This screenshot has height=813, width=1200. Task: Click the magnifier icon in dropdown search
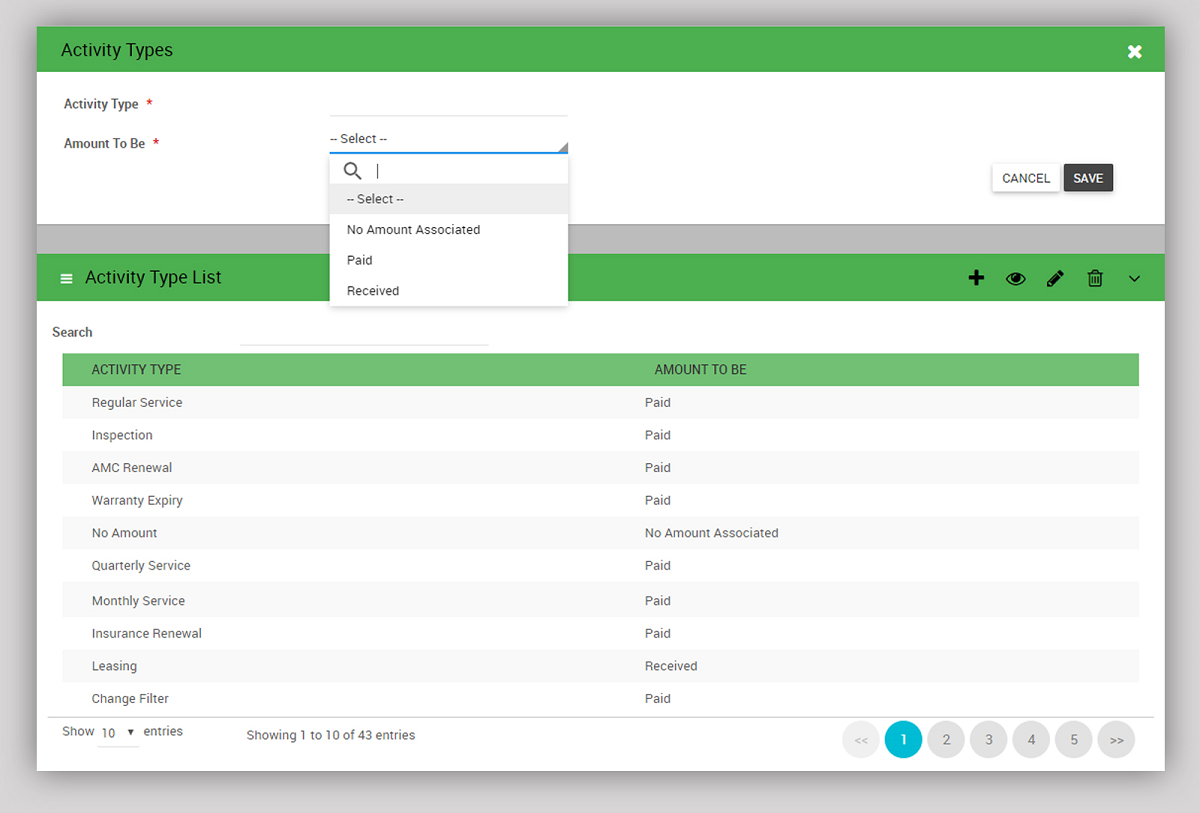click(352, 170)
